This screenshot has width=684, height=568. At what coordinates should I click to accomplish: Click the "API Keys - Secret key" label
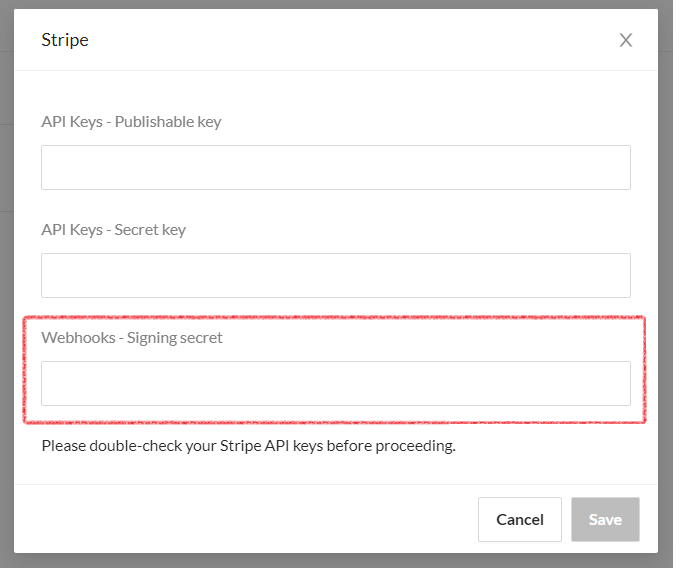[x=113, y=230]
